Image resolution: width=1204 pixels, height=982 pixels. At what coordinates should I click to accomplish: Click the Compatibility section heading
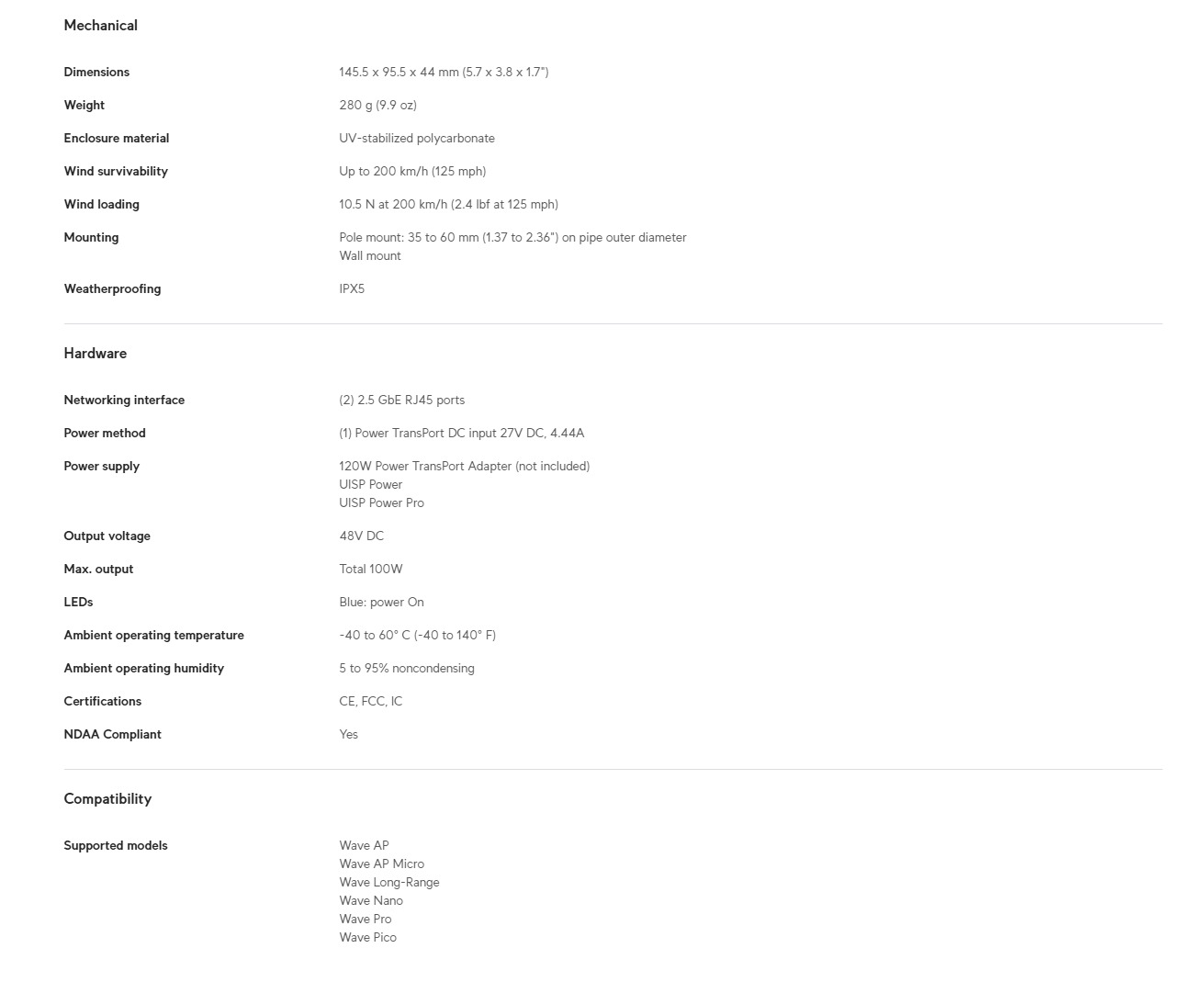[x=107, y=799]
